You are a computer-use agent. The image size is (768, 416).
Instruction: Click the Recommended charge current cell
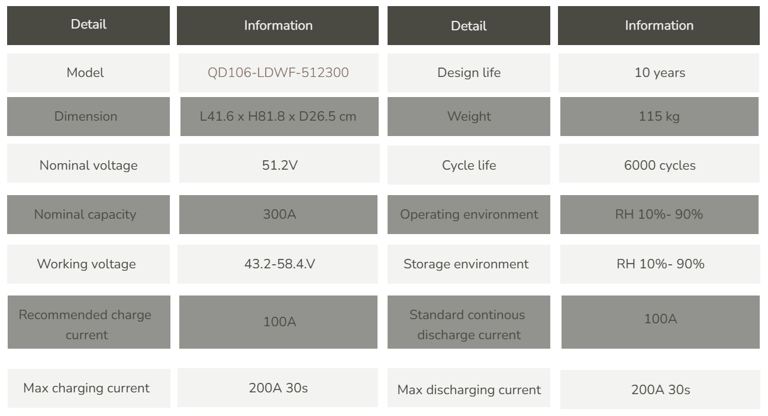89,322
